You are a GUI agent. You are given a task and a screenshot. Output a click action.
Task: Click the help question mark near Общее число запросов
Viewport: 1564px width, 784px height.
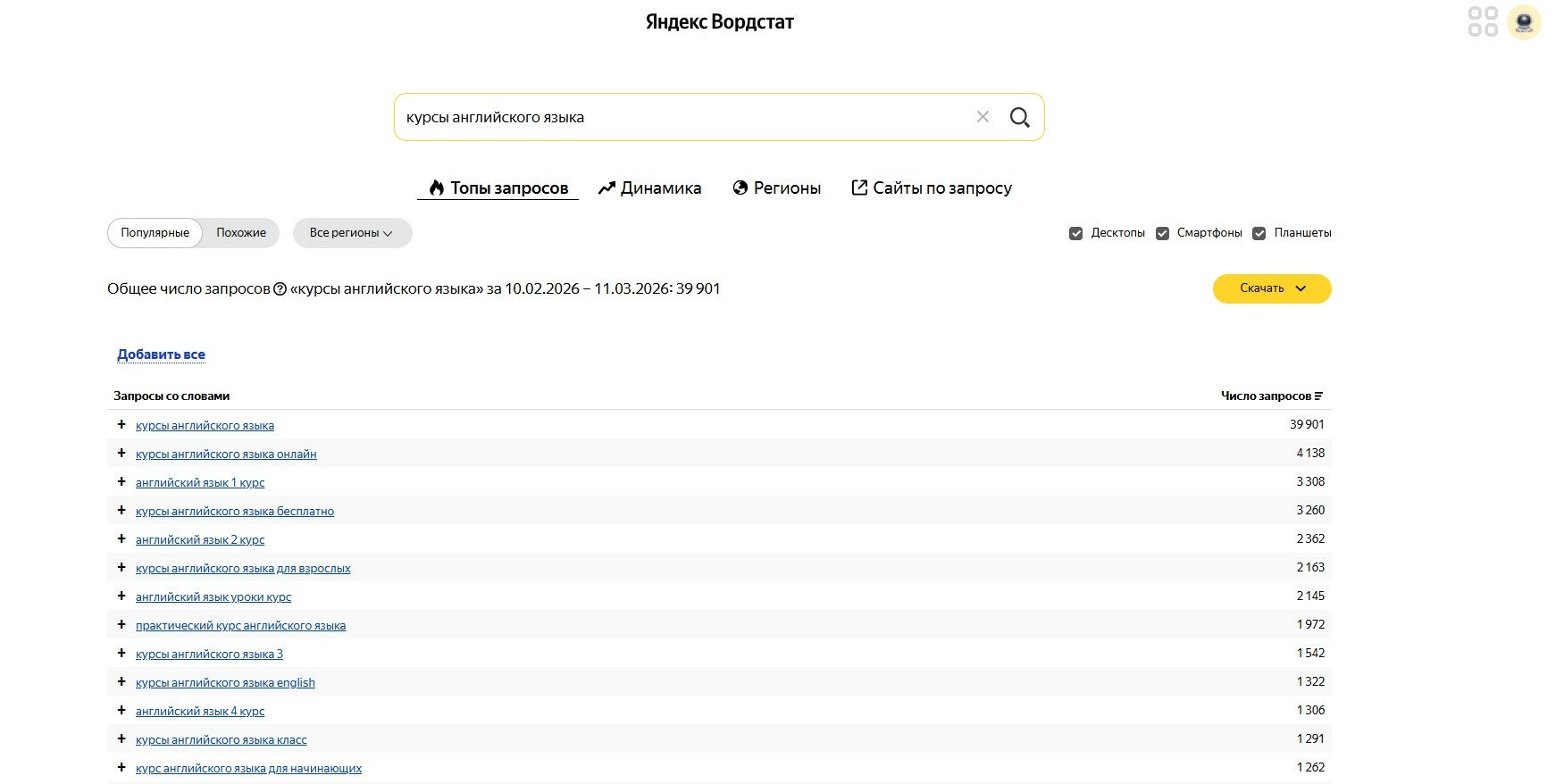click(280, 289)
